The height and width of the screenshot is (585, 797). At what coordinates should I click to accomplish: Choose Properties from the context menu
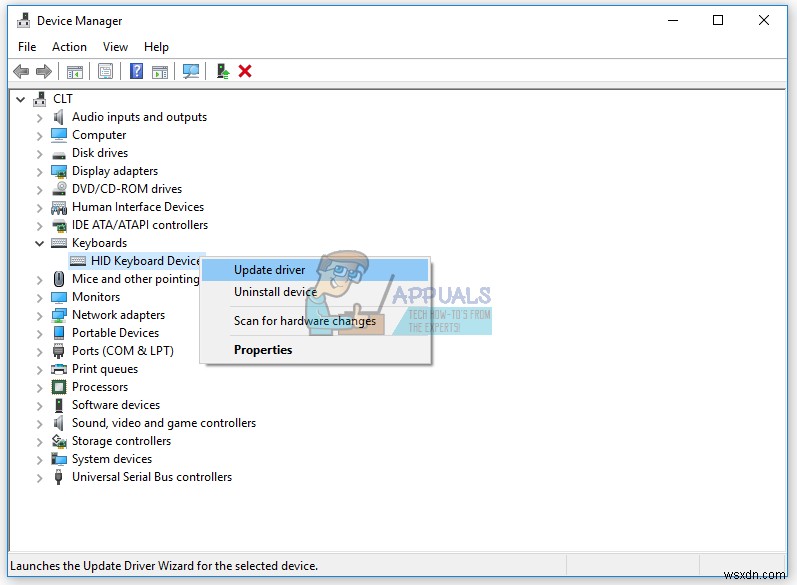(x=315, y=350)
